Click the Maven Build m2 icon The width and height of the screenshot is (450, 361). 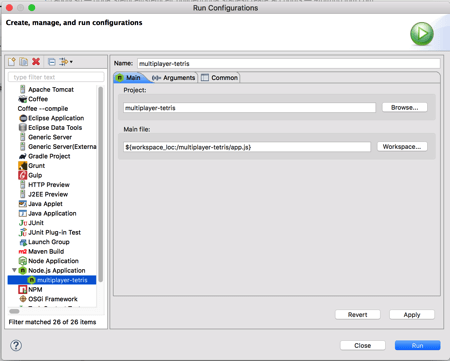[x=22, y=251]
